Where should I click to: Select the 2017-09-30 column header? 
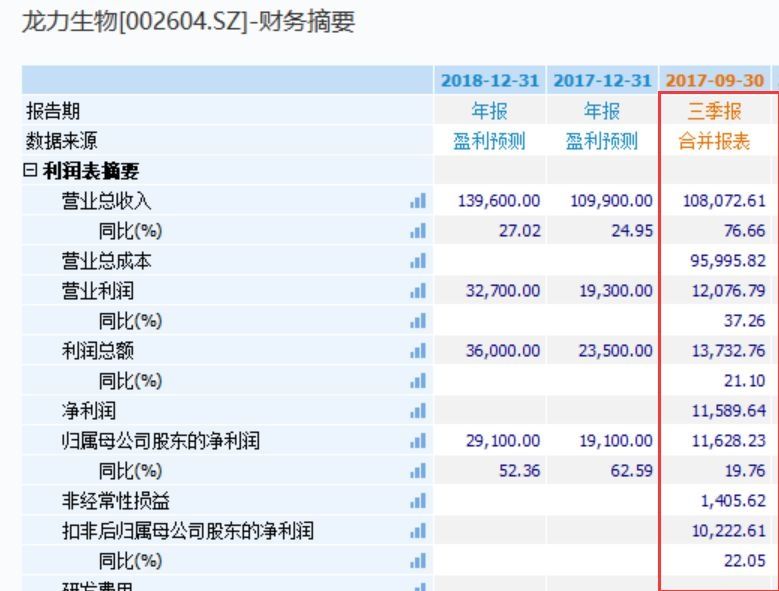click(x=714, y=80)
